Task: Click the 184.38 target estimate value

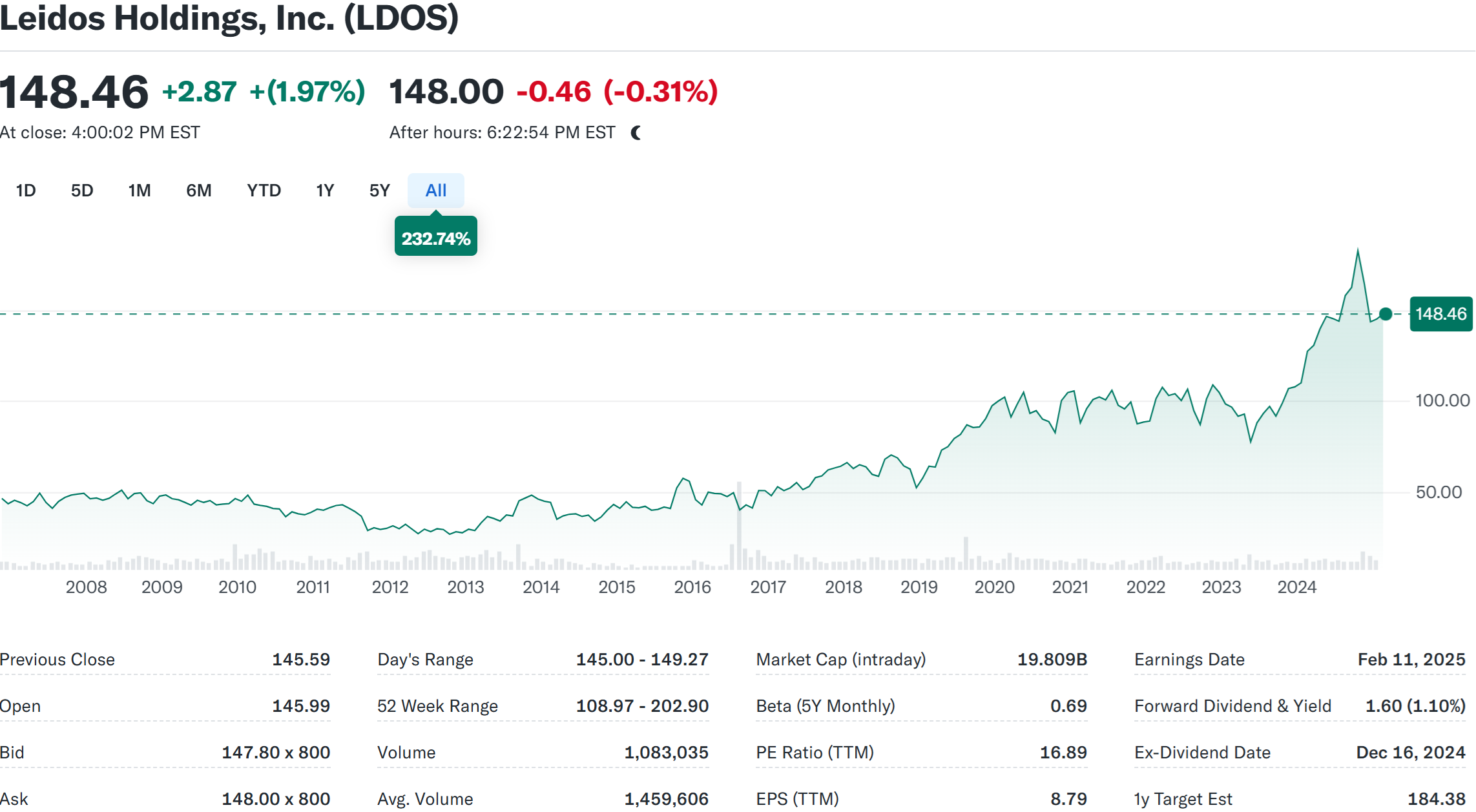Action: [1437, 799]
